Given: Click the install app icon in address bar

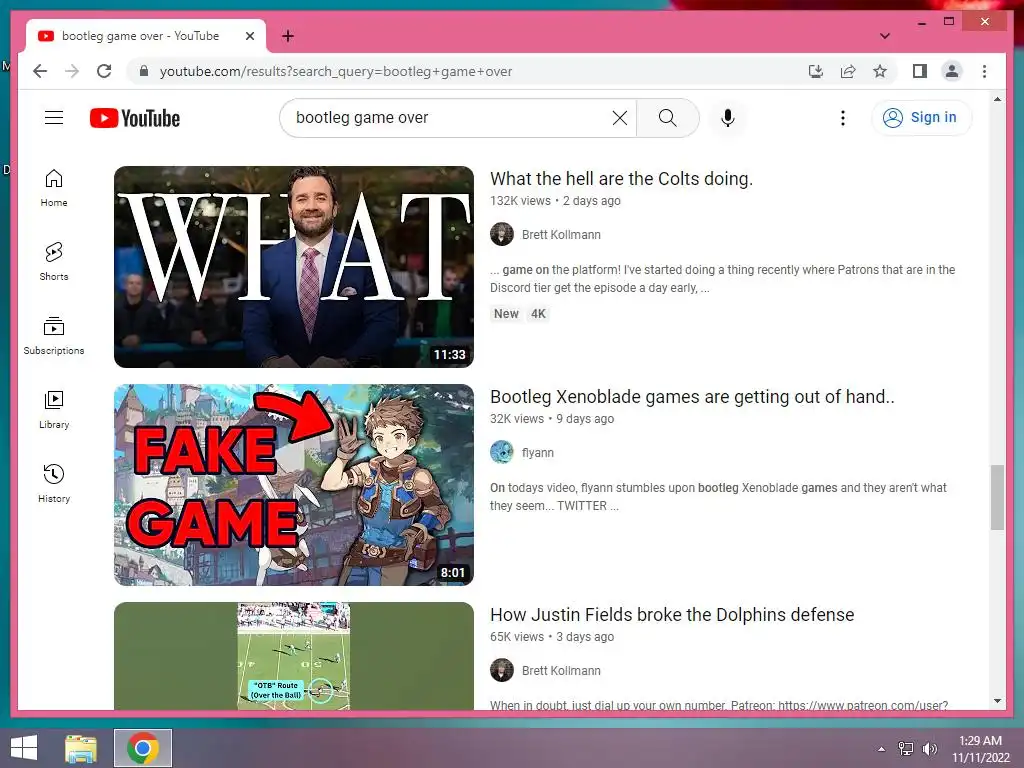Looking at the screenshot, I should [x=816, y=71].
